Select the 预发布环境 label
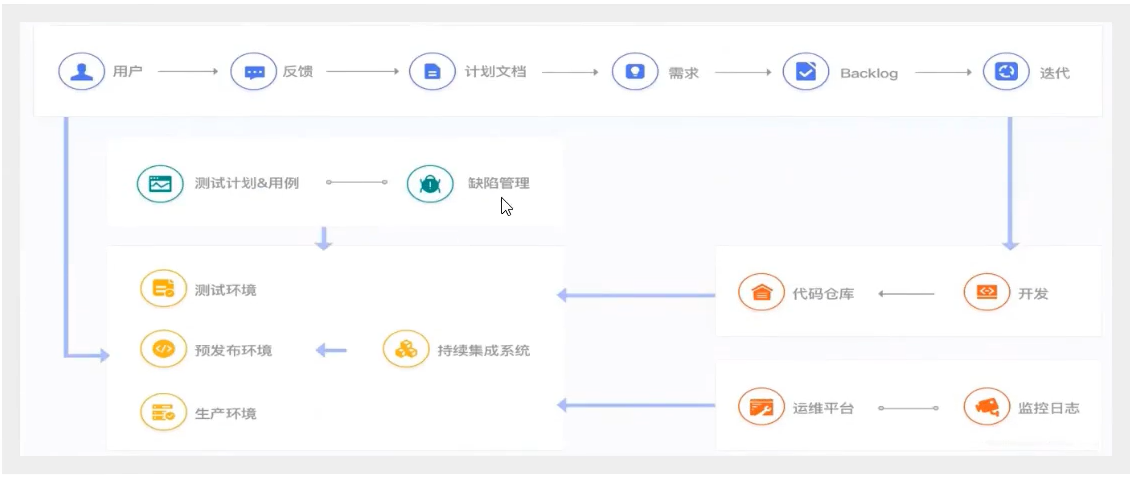The image size is (1138, 480). 234,350
